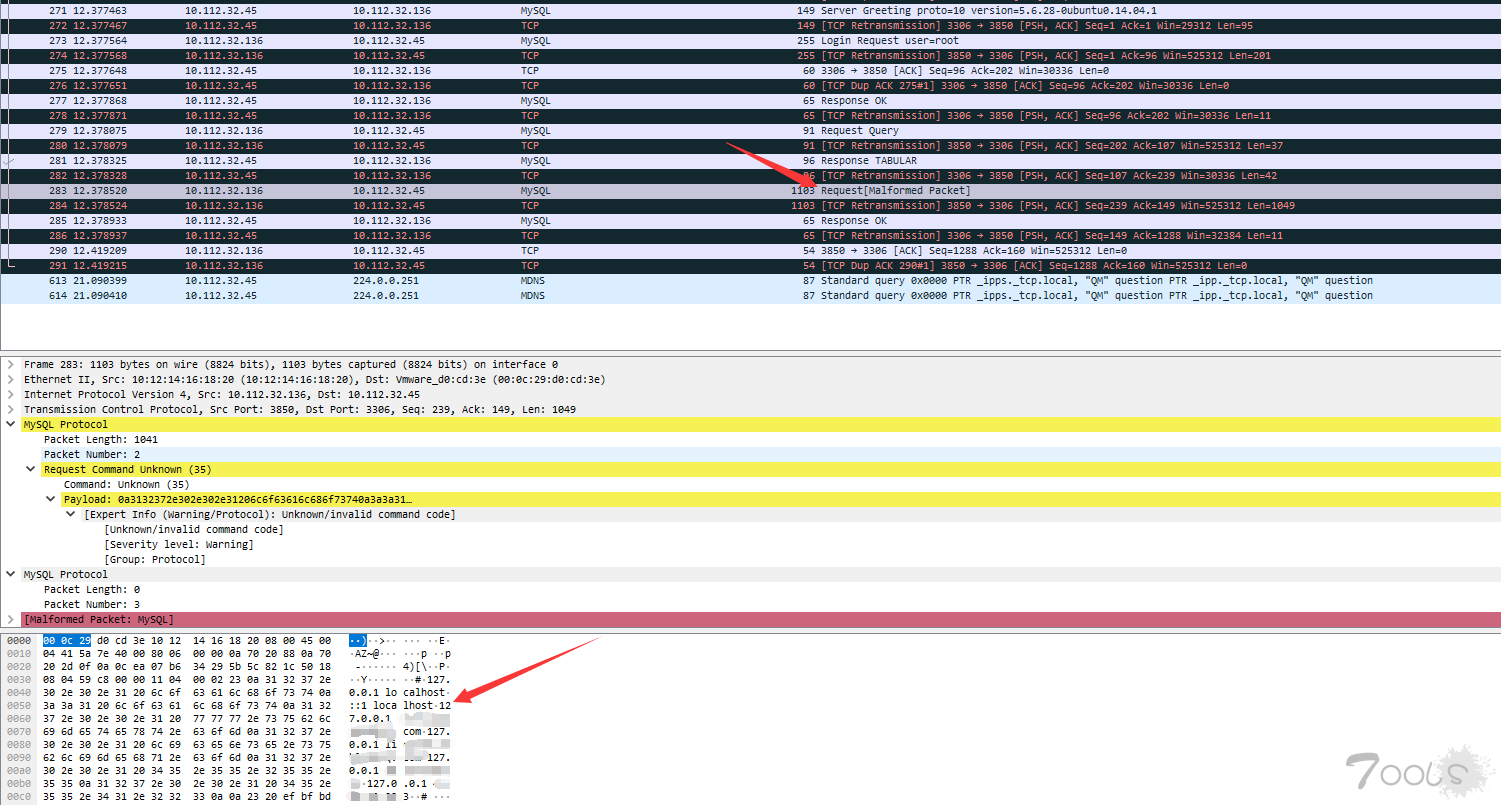Select packet 286 retransmission row
The height and width of the screenshot is (805, 1501).
(x=750, y=235)
